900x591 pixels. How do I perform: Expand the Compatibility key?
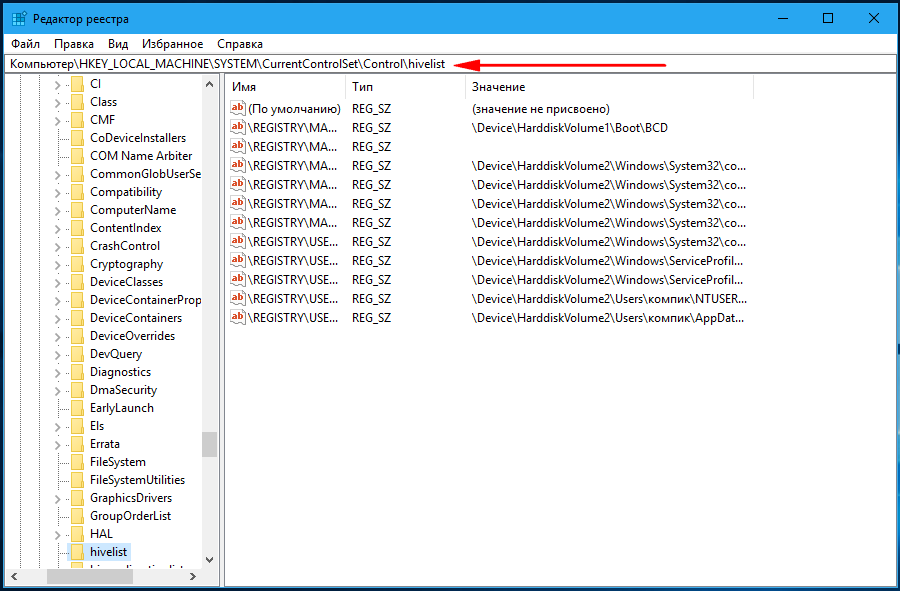pyautogui.click(x=57, y=193)
